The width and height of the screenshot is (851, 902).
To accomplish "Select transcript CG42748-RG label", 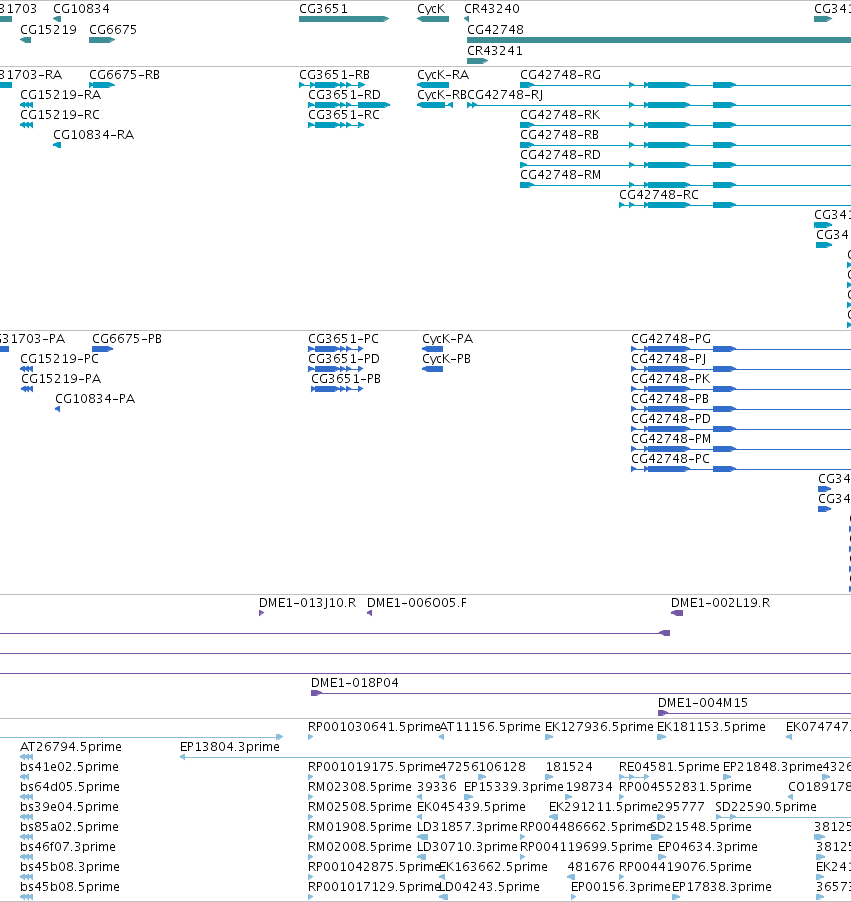I will pyautogui.click(x=560, y=75).
